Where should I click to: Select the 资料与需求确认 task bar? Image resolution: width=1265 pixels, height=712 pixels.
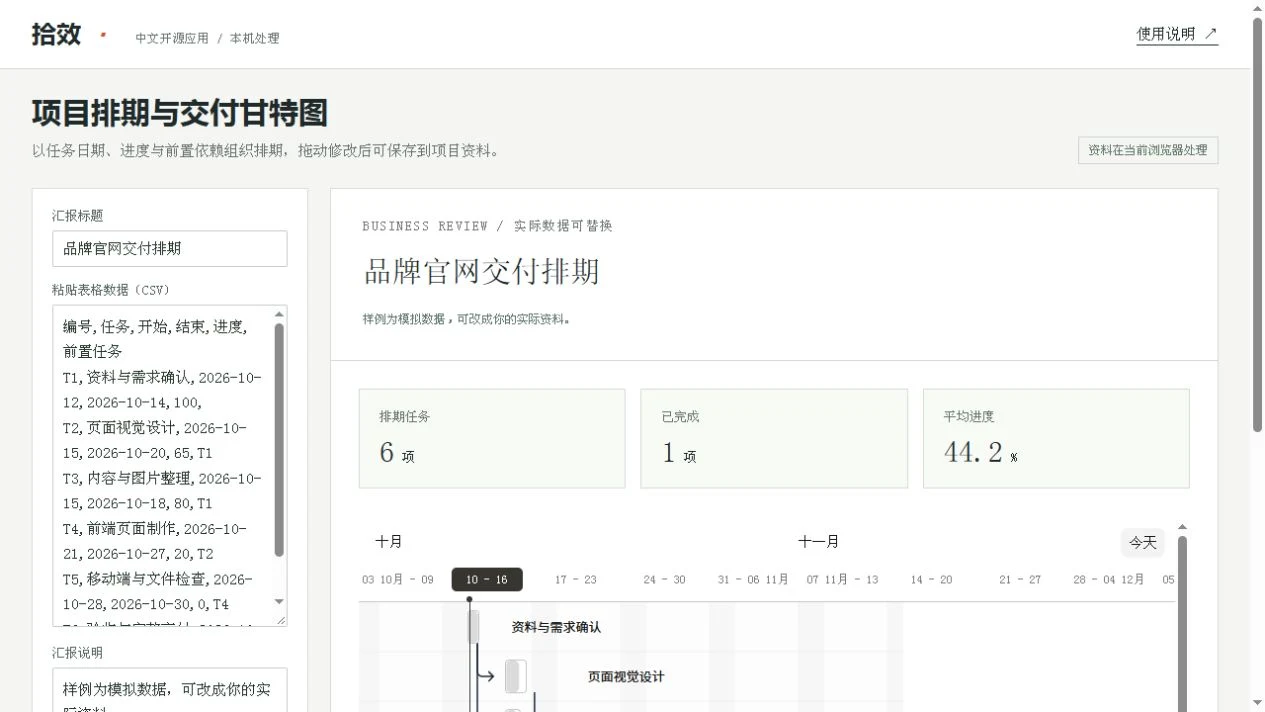[x=474, y=627]
